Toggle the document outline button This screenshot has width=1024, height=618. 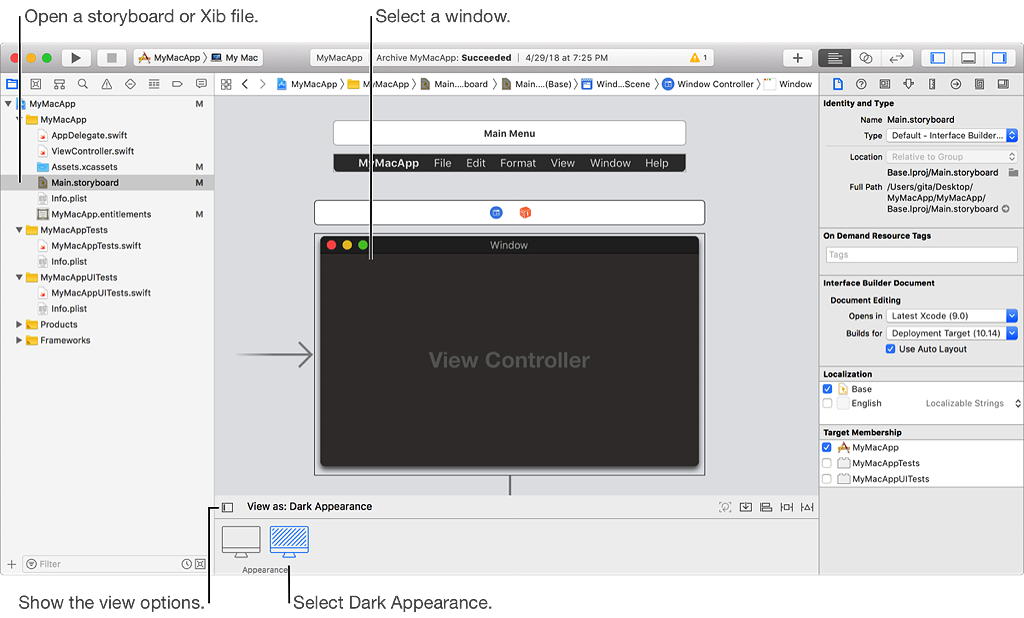(x=227, y=507)
